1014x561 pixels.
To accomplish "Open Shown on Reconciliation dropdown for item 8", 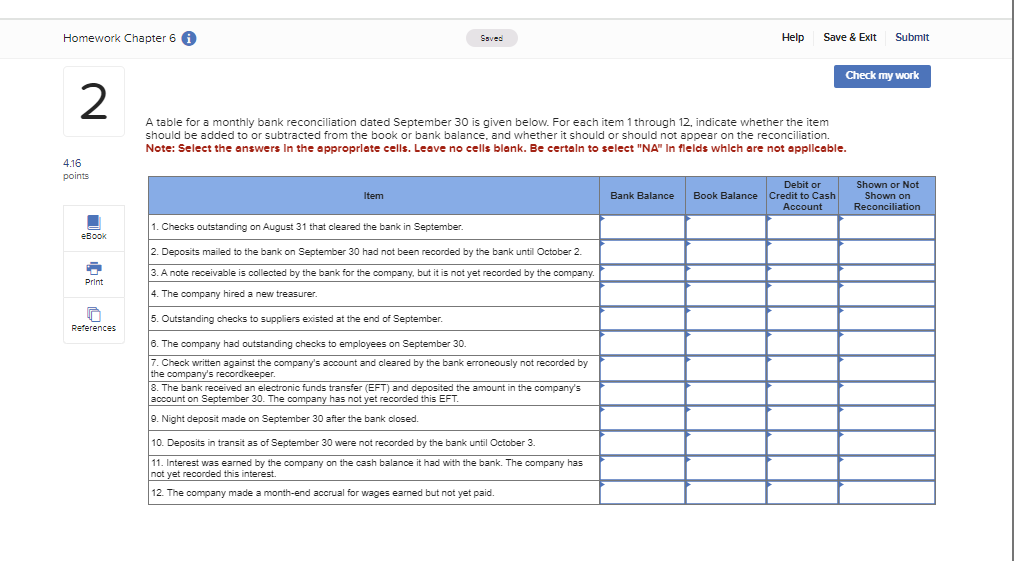I will point(887,393).
